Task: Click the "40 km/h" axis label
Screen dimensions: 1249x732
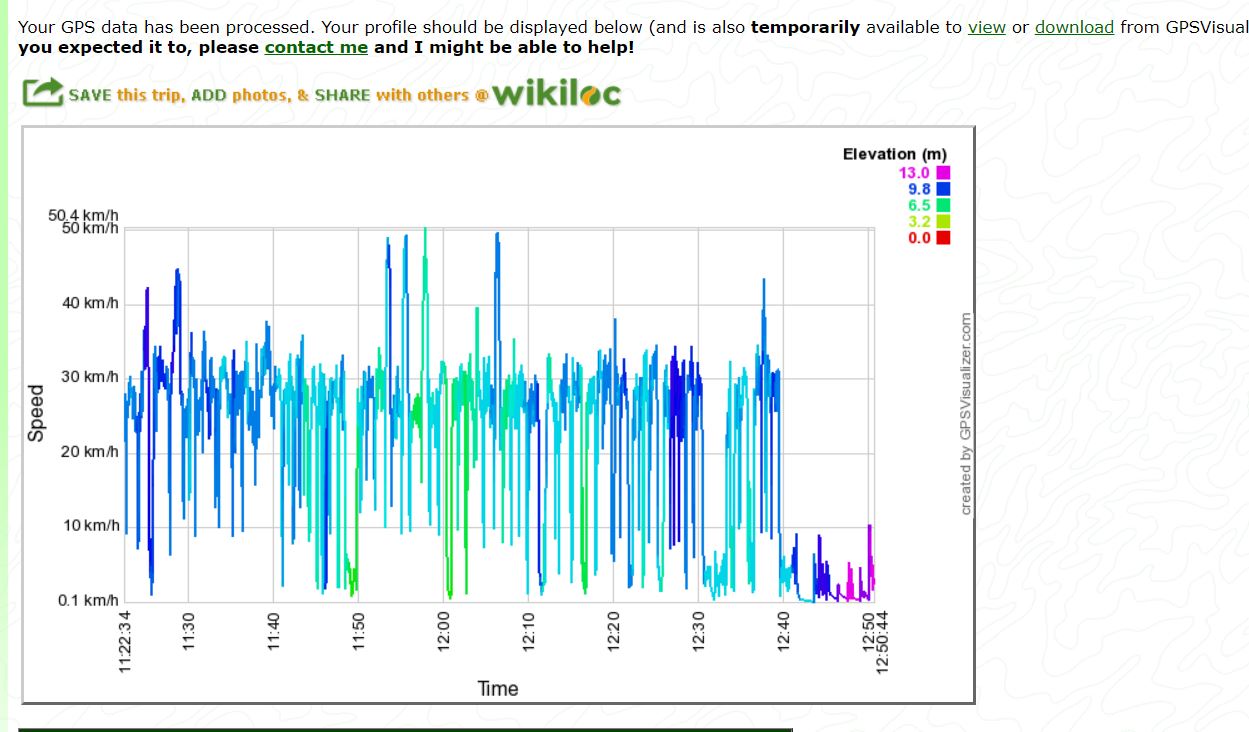Action: click(x=90, y=302)
